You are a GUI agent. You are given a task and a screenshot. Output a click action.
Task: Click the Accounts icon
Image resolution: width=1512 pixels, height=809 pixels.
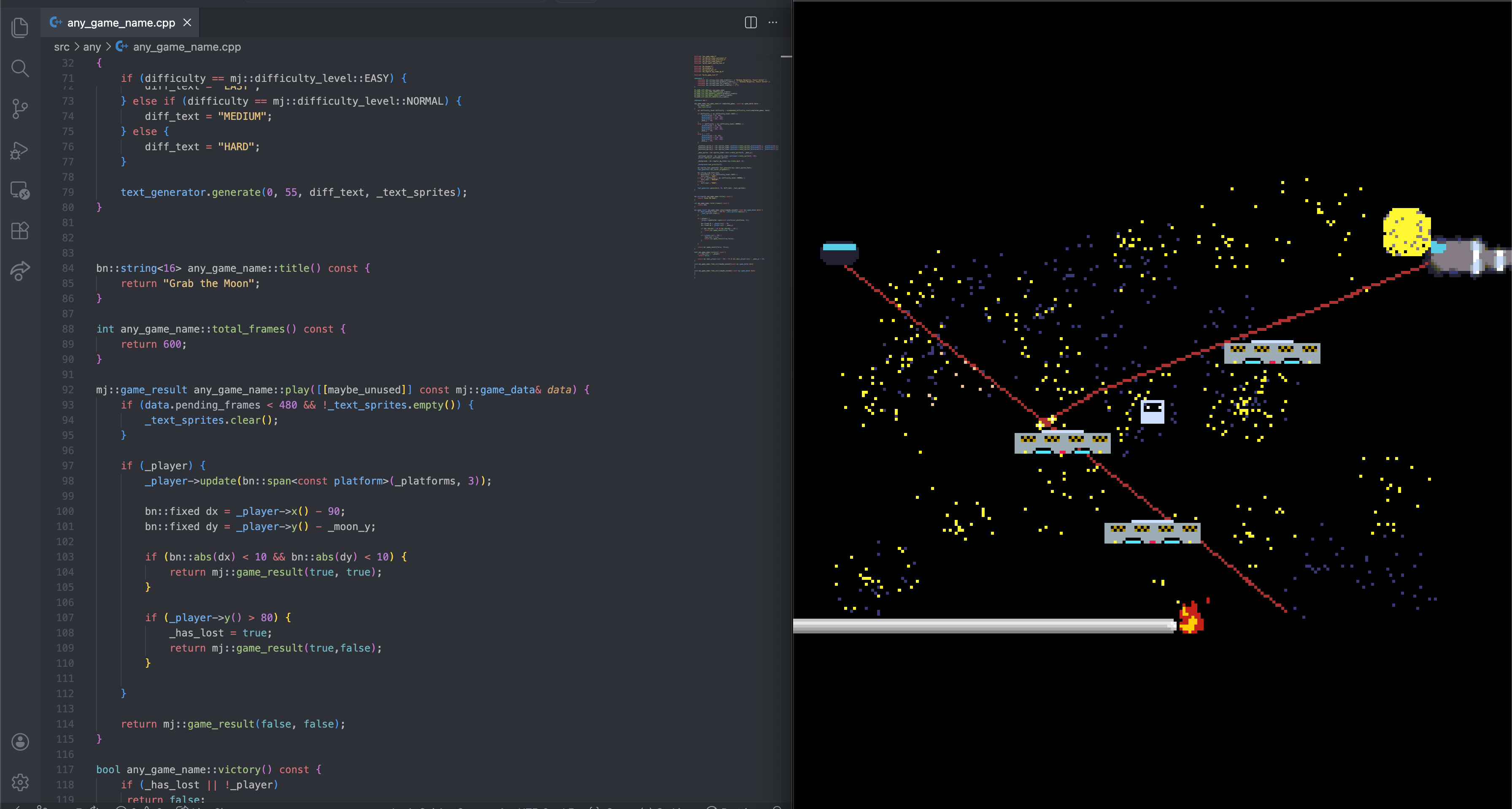click(x=20, y=741)
